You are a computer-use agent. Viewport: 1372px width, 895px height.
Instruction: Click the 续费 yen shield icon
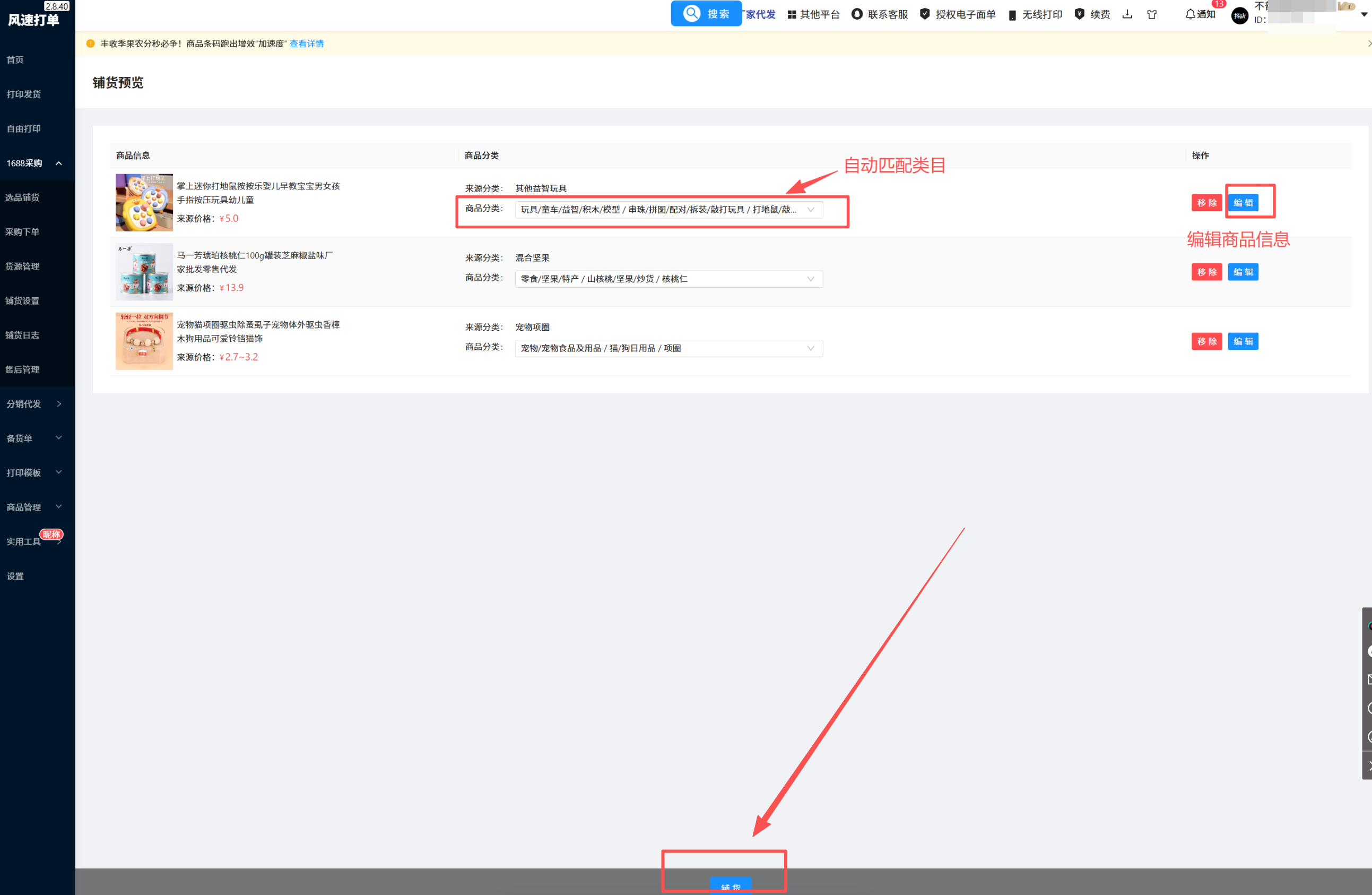pos(1079,14)
